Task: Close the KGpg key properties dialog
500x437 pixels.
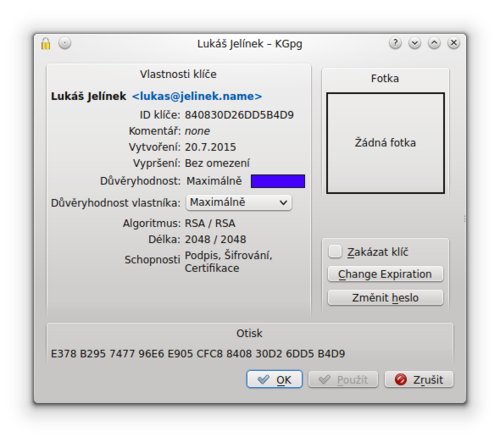Action: [x=454, y=43]
